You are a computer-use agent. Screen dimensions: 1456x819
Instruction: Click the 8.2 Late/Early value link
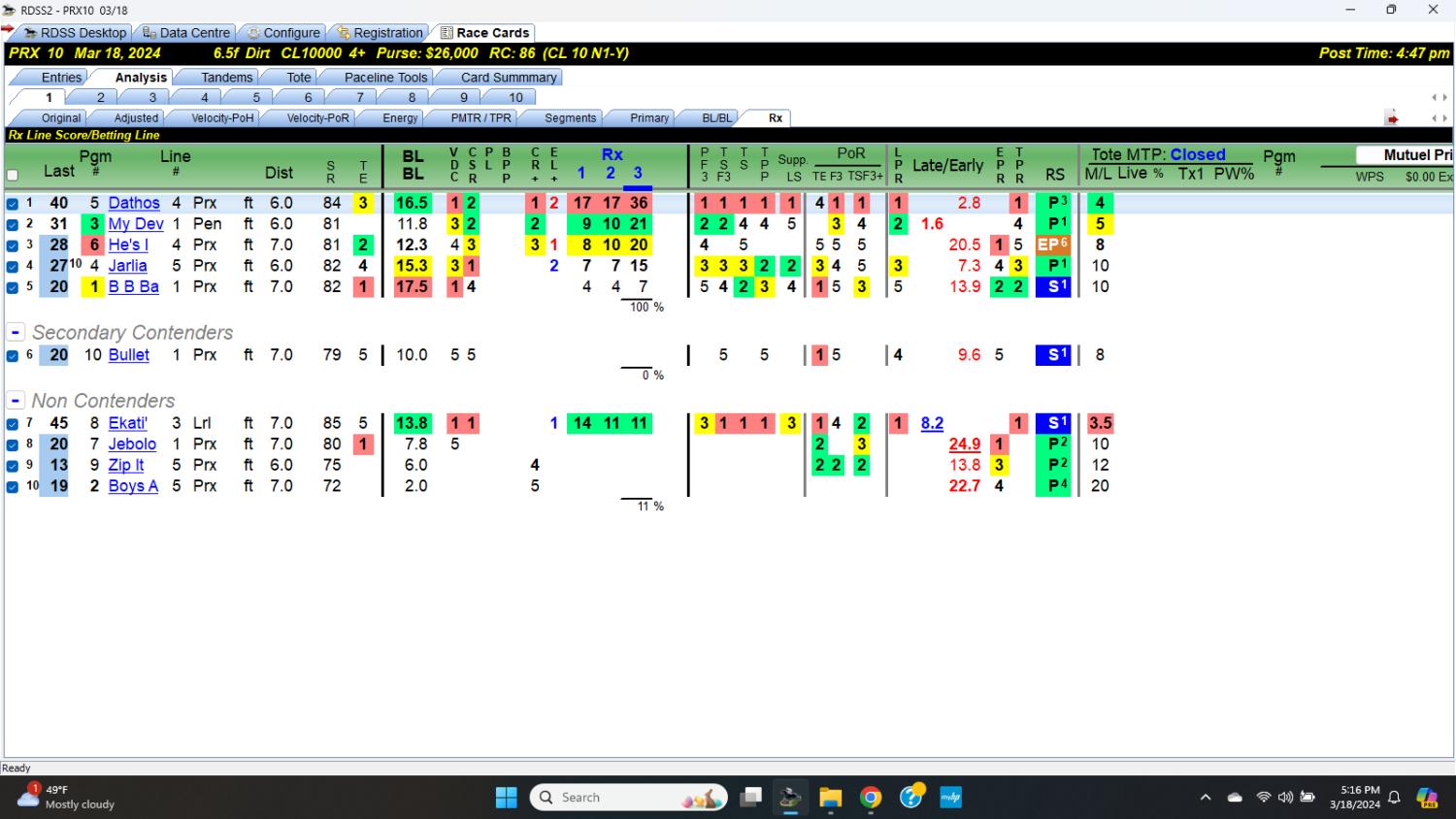click(x=932, y=423)
